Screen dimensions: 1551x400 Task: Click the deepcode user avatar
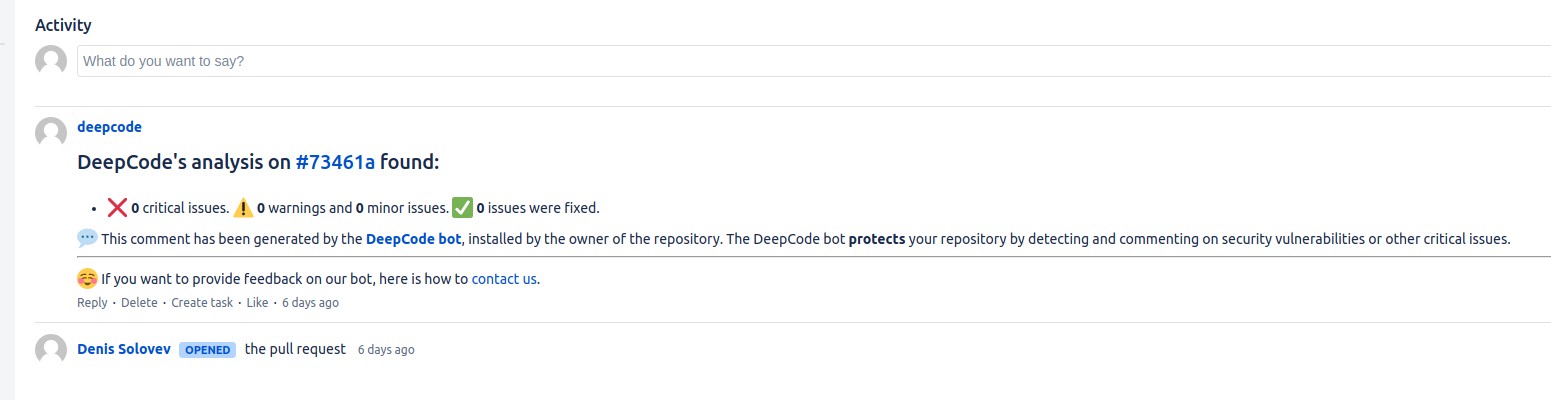pyautogui.click(x=51, y=133)
